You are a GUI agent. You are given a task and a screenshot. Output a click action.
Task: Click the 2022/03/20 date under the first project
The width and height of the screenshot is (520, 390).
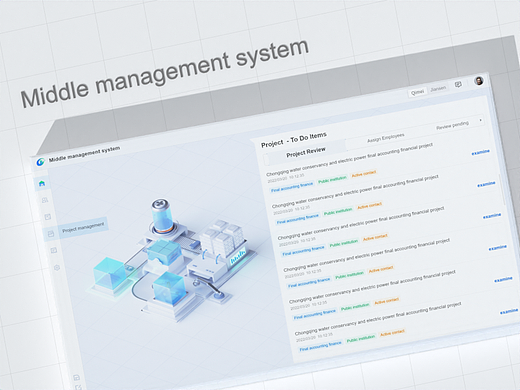[x=286, y=178]
